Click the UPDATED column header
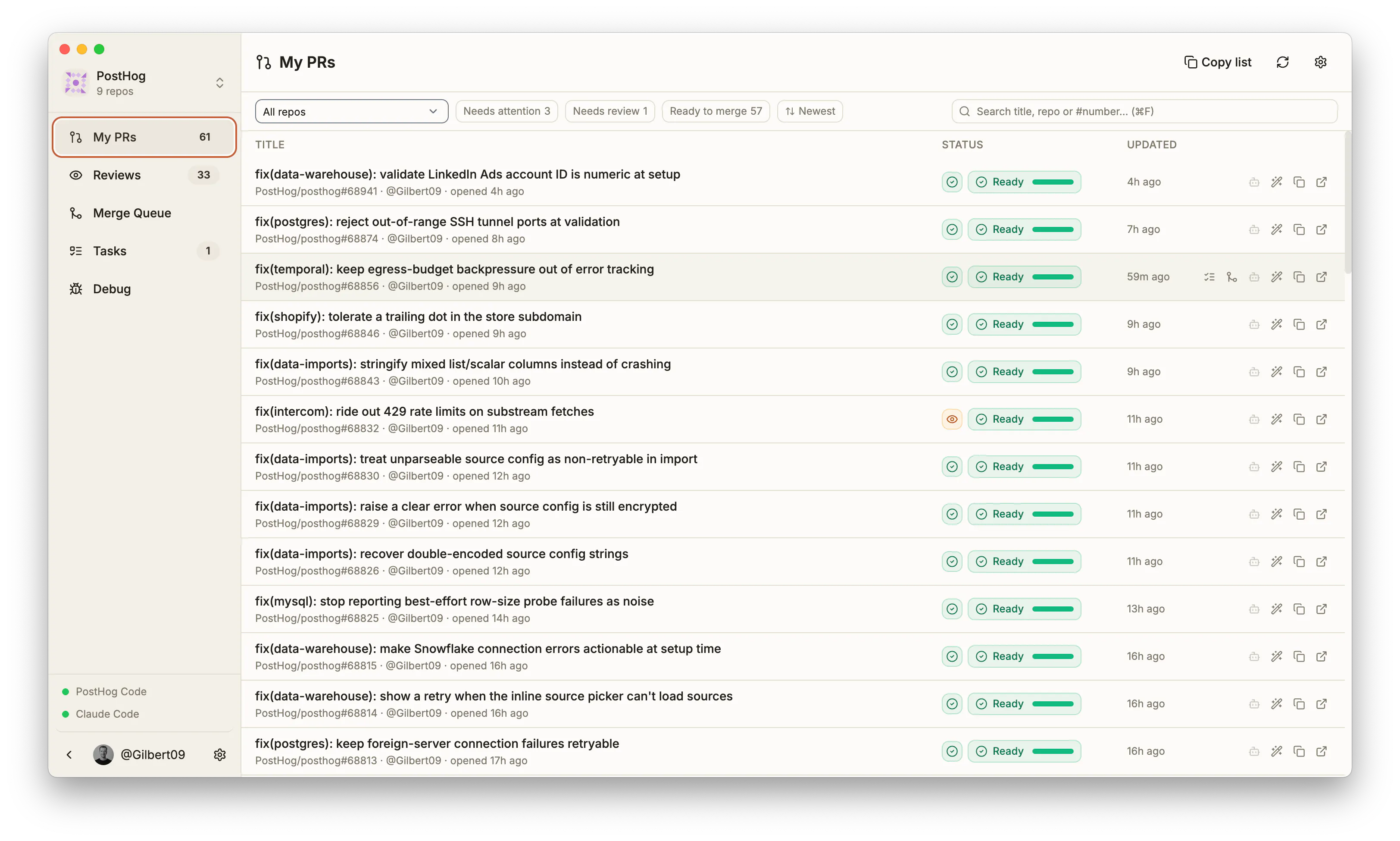This screenshot has height=841, width=1400. click(1151, 144)
